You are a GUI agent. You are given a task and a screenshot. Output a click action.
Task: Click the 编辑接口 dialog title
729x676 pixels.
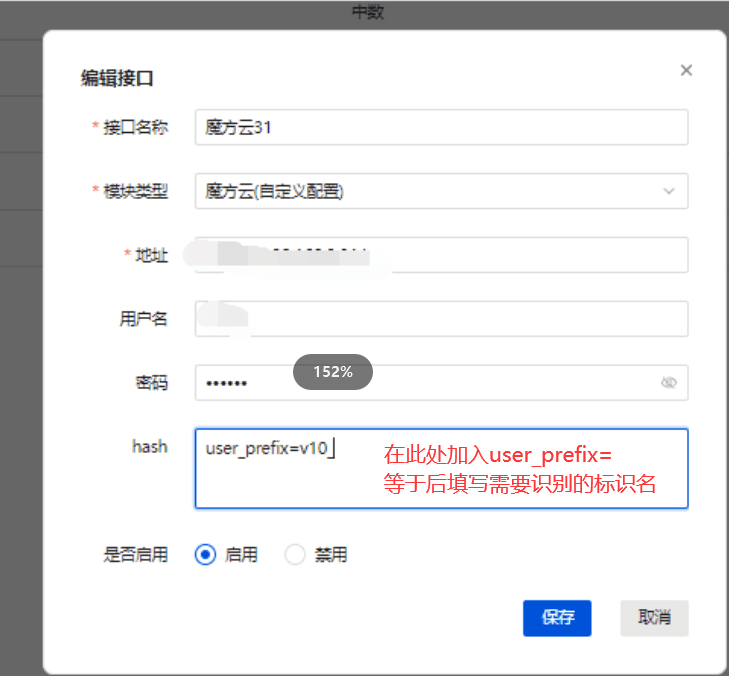click(x=117, y=78)
